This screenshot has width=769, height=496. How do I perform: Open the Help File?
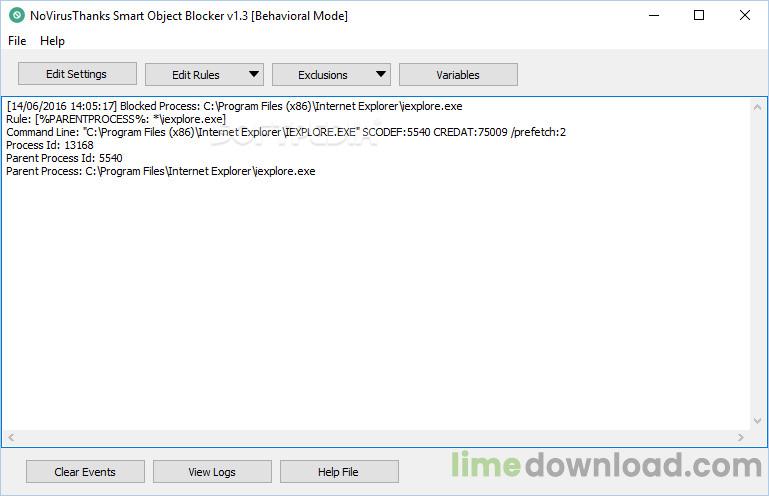tap(339, 471)
